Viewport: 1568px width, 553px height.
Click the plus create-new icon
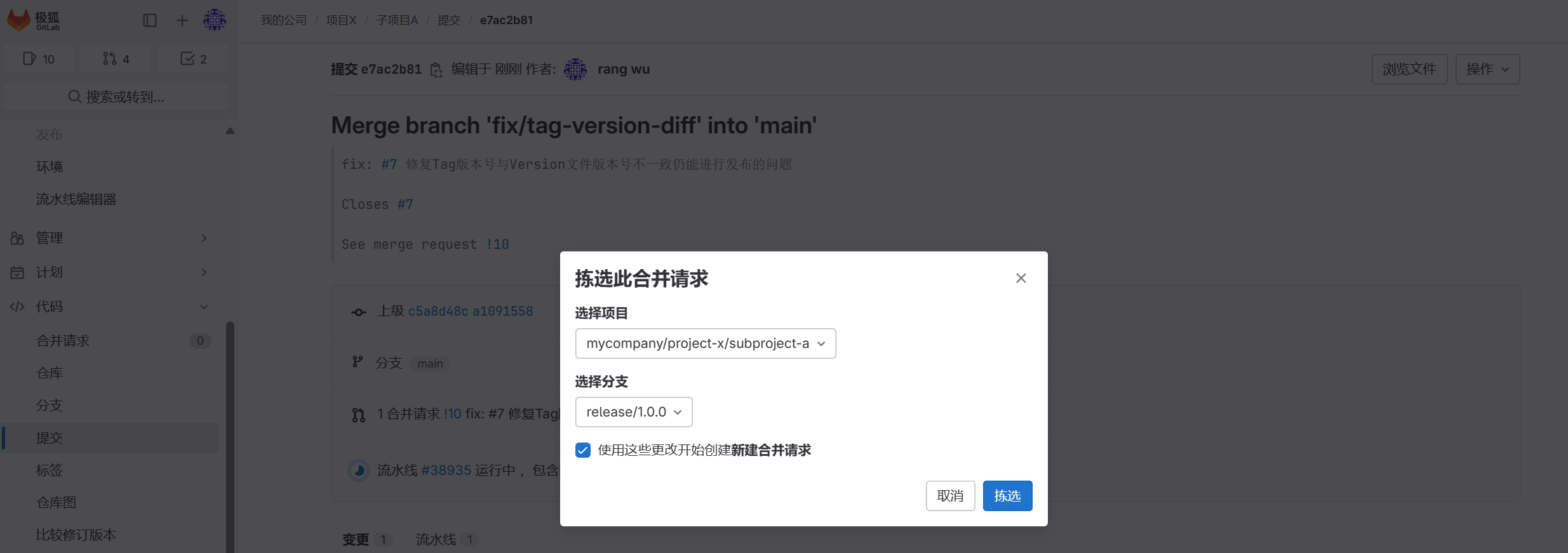coord(182,20)
